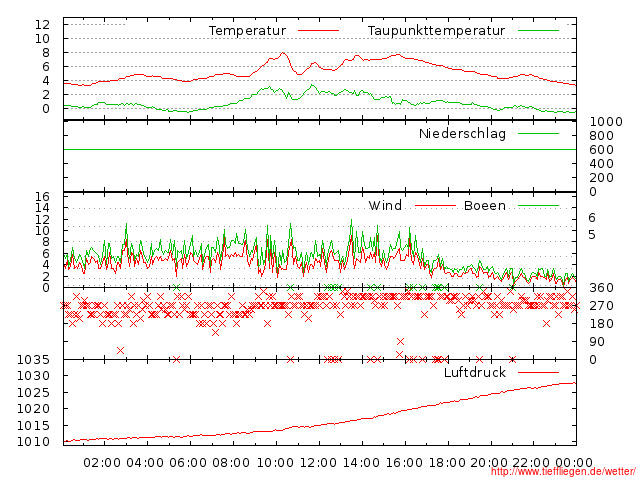Click the green Taupunkttemperatur legend line sample
The height and width of the screenshot is (480, 640).
[538, 31]
